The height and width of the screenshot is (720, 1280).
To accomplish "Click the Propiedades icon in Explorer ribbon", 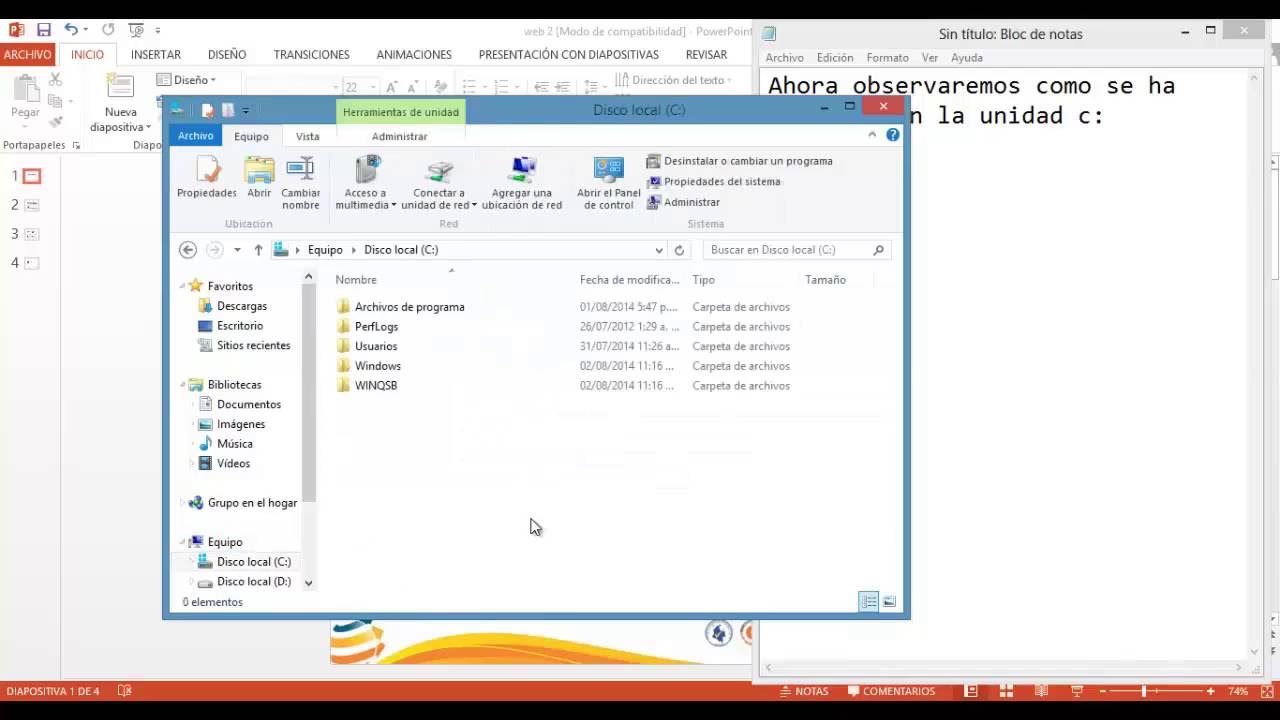I will point(207,170).
